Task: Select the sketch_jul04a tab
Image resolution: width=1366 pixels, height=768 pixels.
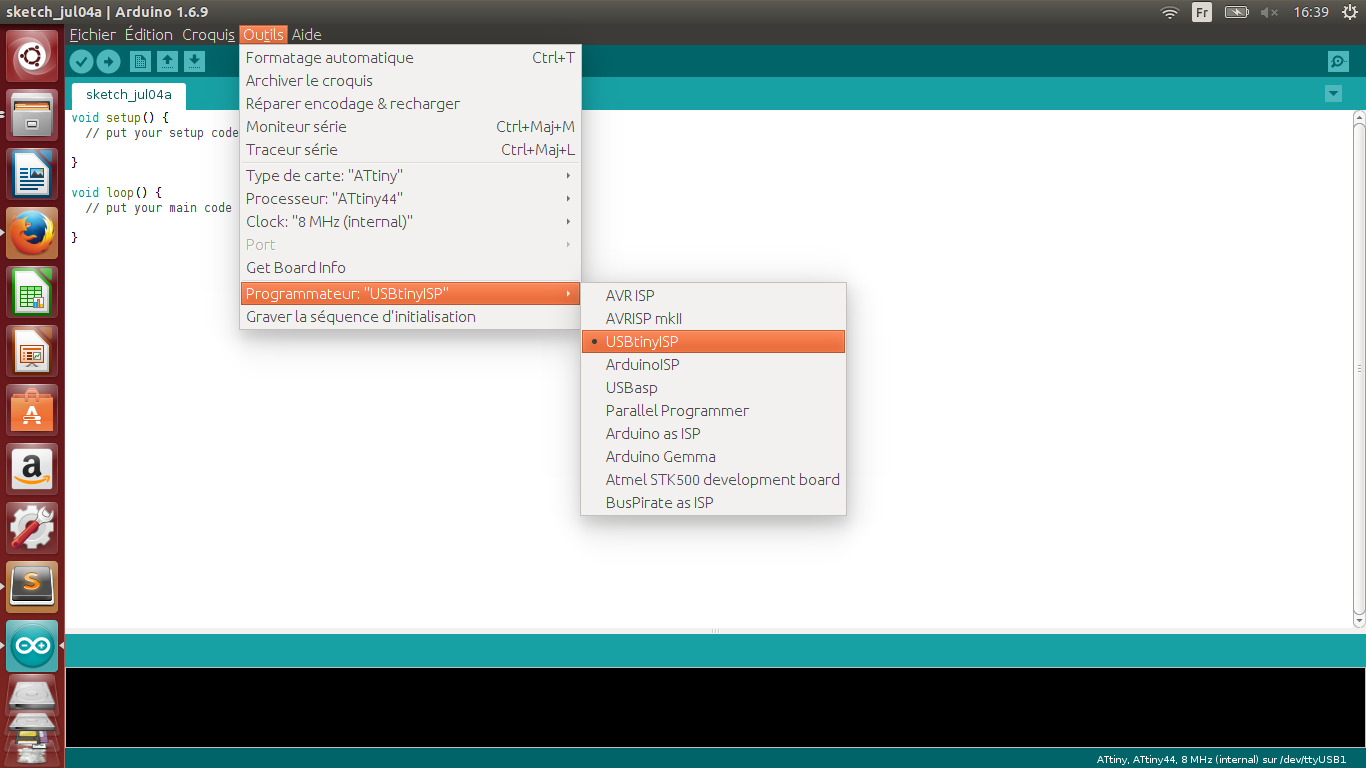Action: click(x=129, y=95)
